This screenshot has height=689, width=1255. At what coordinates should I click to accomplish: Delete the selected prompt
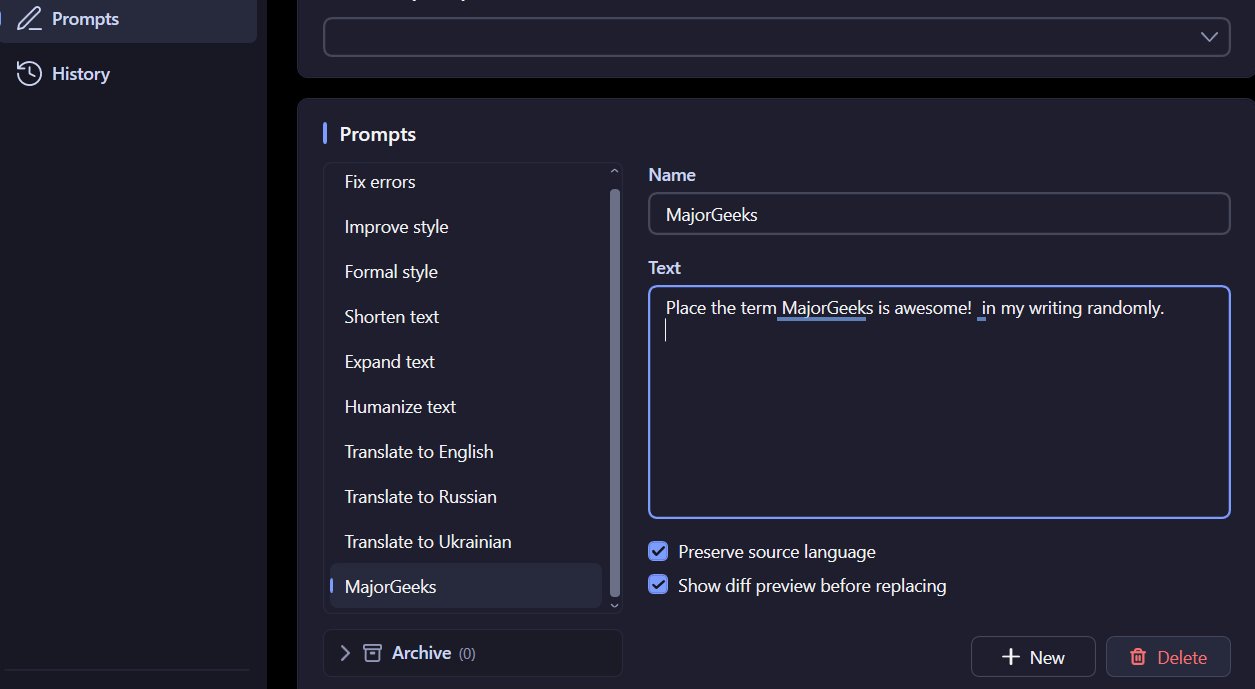point(1168,657)
